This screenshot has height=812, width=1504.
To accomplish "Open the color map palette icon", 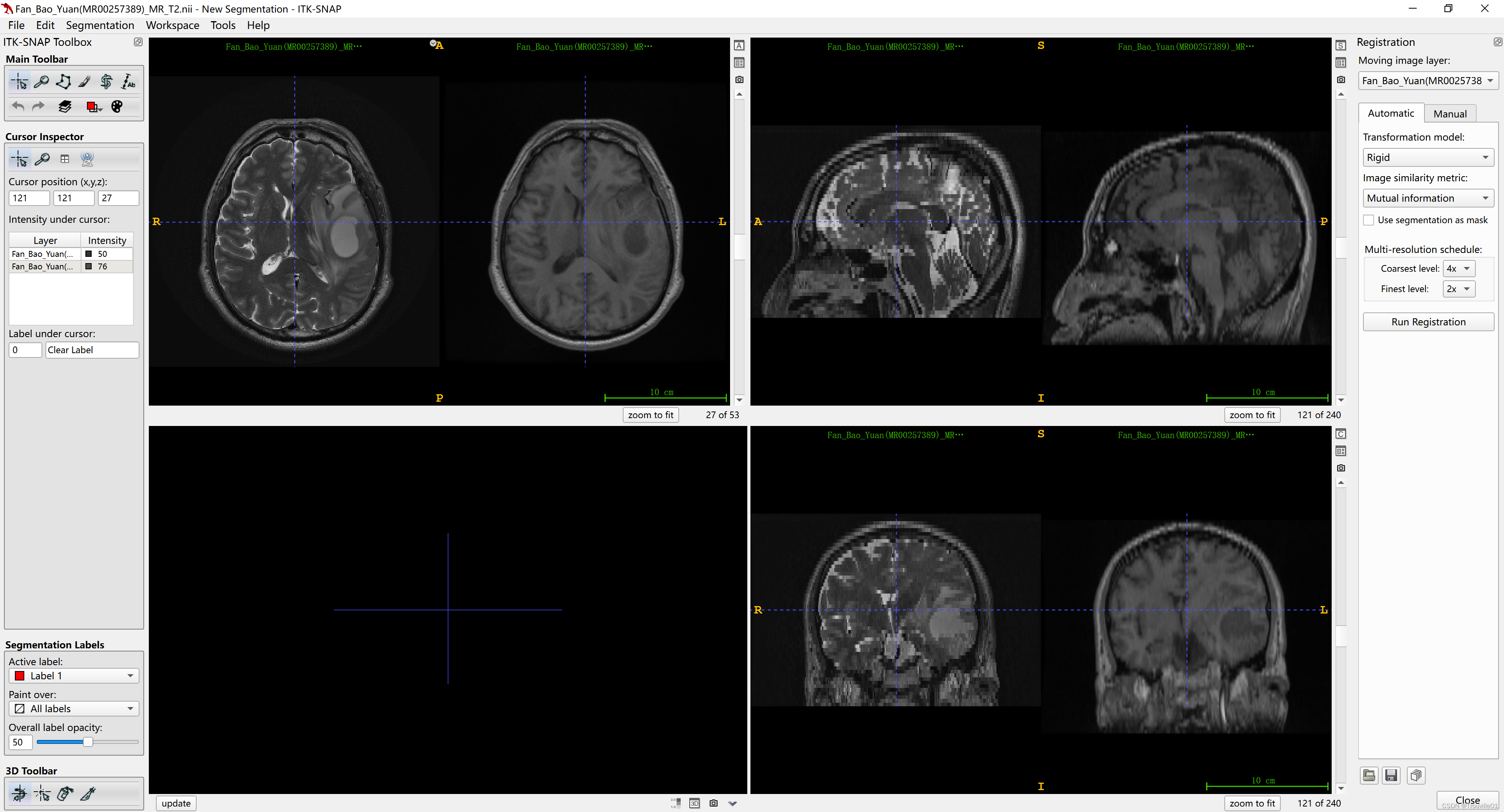I will [117, 106].
